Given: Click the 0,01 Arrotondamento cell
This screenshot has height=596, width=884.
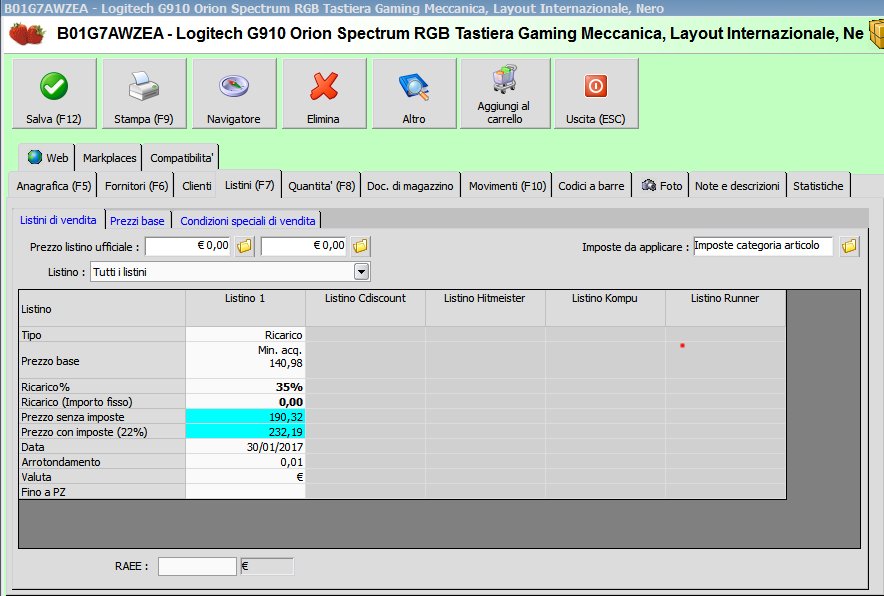Looking at the screenshot, I should (x=245, y=462).
